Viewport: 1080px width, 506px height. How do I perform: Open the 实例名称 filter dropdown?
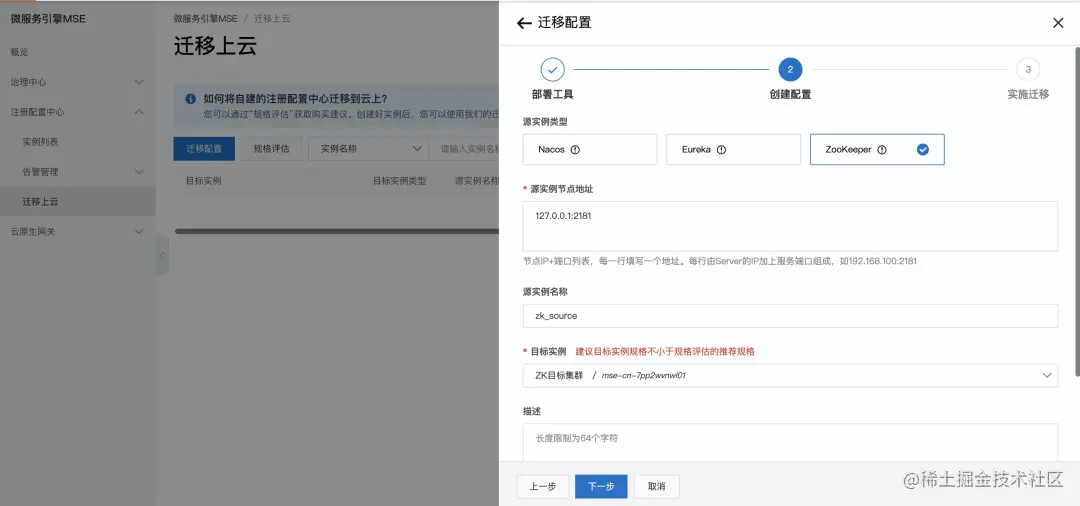[368, 149]
